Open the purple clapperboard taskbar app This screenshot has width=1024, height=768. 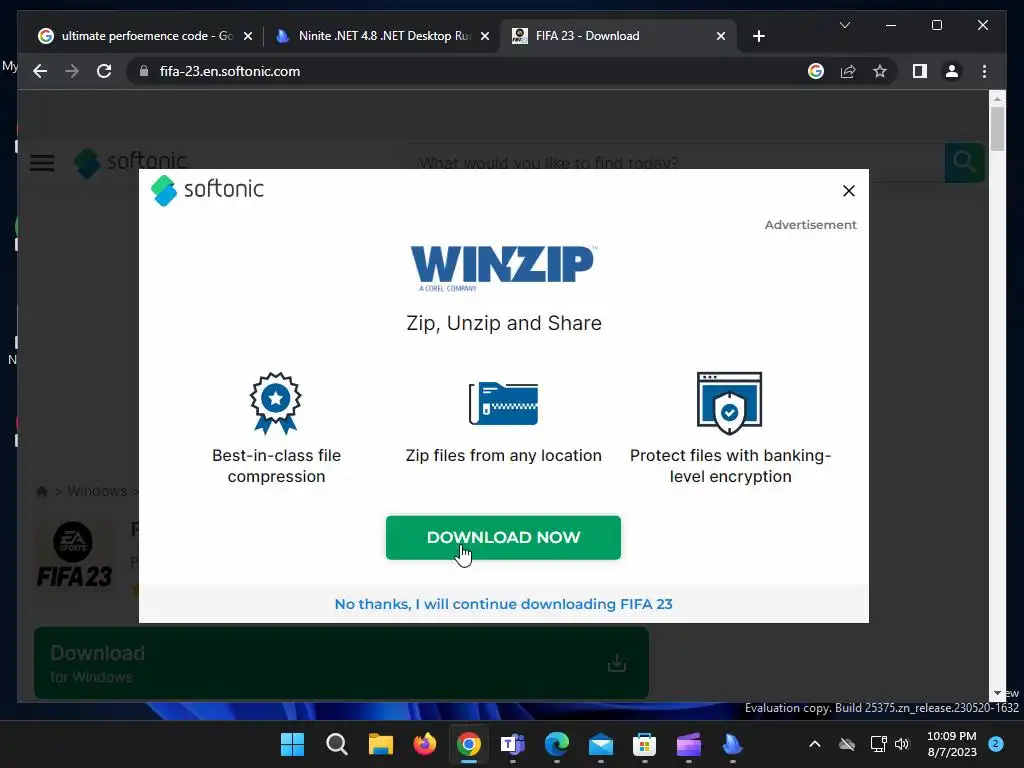pyautogui.click(x=688, y=744)
